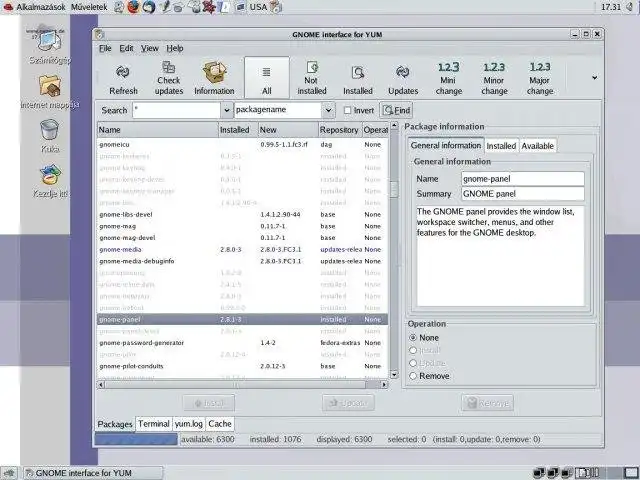Open the Műveletek panel menu
This screenshot has width=640, height=480.
pyautogui.click(x=89, y=7)
